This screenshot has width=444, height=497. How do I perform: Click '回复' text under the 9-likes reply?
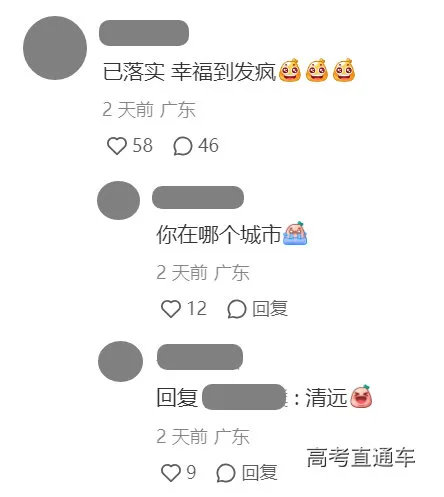pyautogui.click(x=260, y=473)
